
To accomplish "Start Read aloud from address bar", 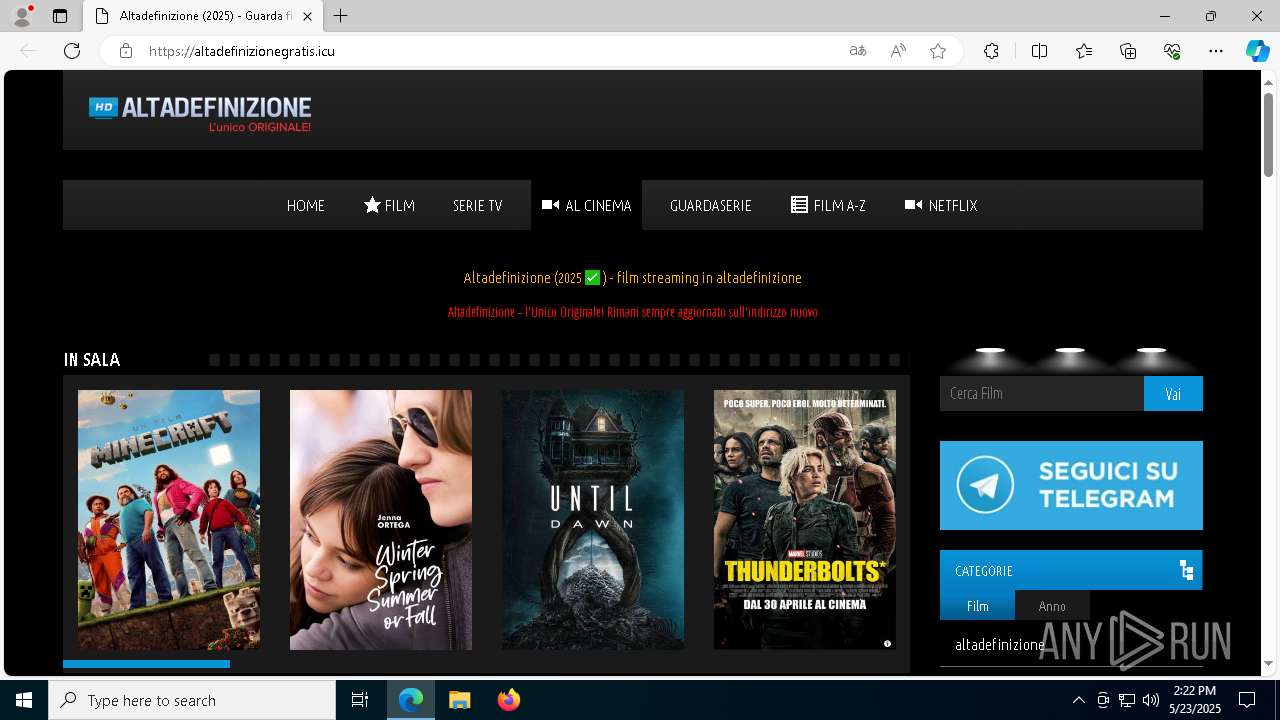I will pyautogui.click(x=898, y=51).
